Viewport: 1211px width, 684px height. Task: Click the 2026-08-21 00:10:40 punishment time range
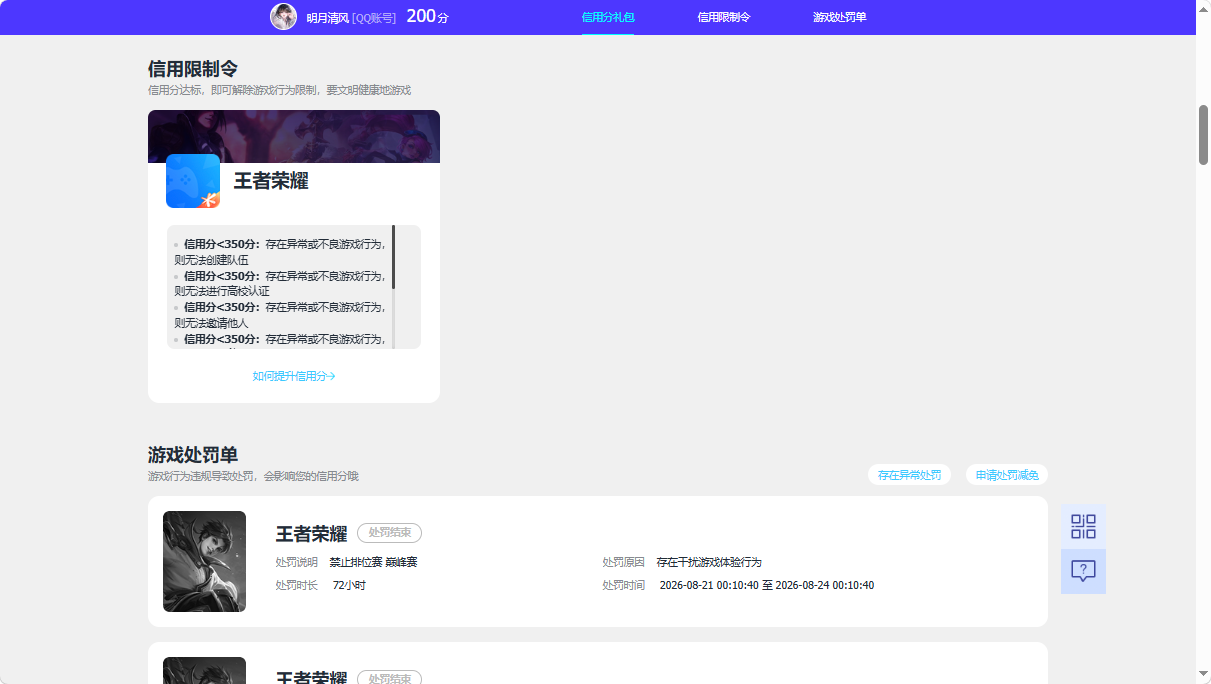coord(767,585)
